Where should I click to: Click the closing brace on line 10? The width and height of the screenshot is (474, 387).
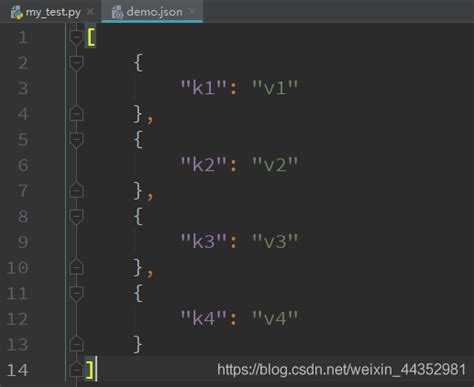pos(138,267)
